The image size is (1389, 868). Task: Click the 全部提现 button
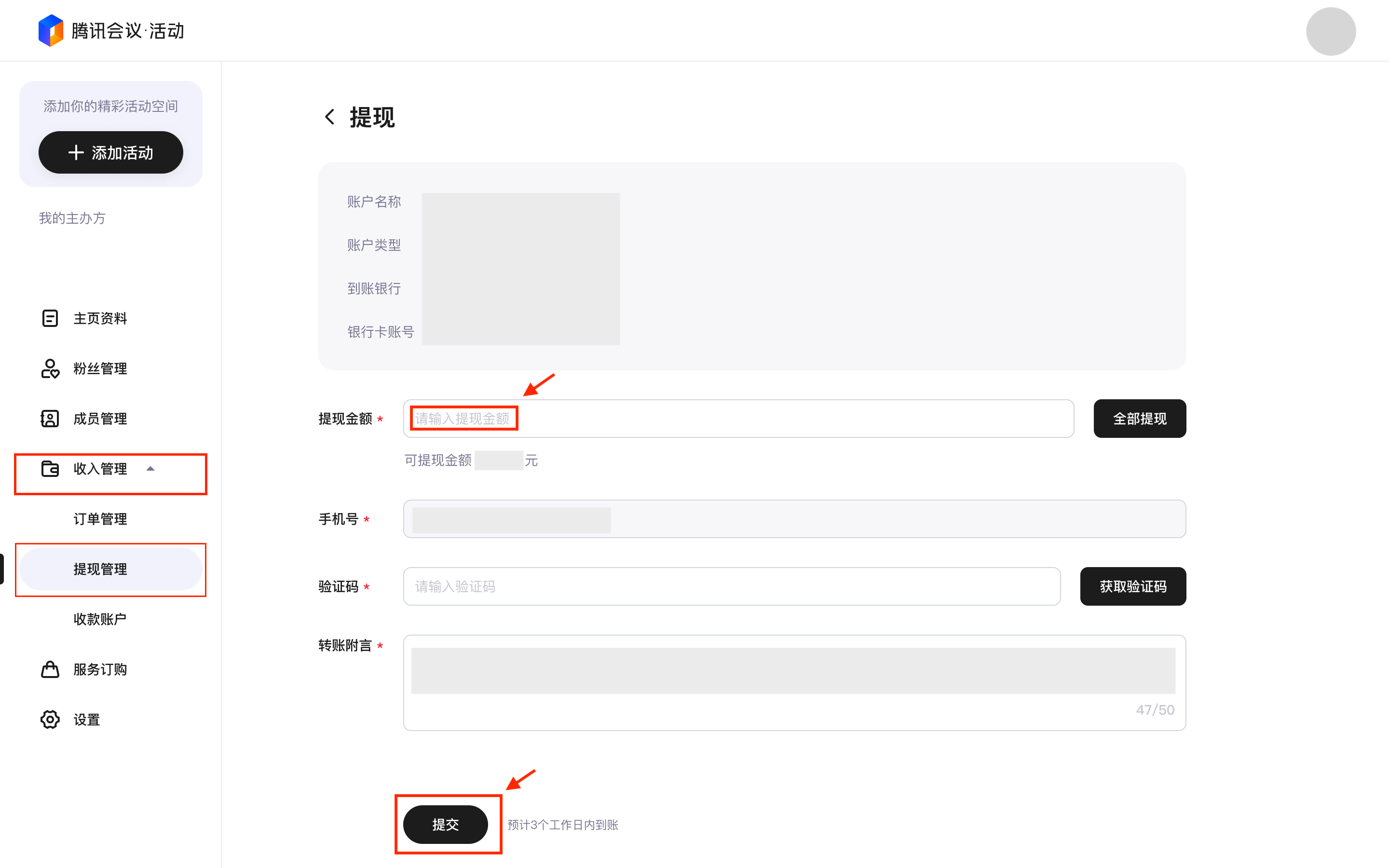pos(1139,419)
